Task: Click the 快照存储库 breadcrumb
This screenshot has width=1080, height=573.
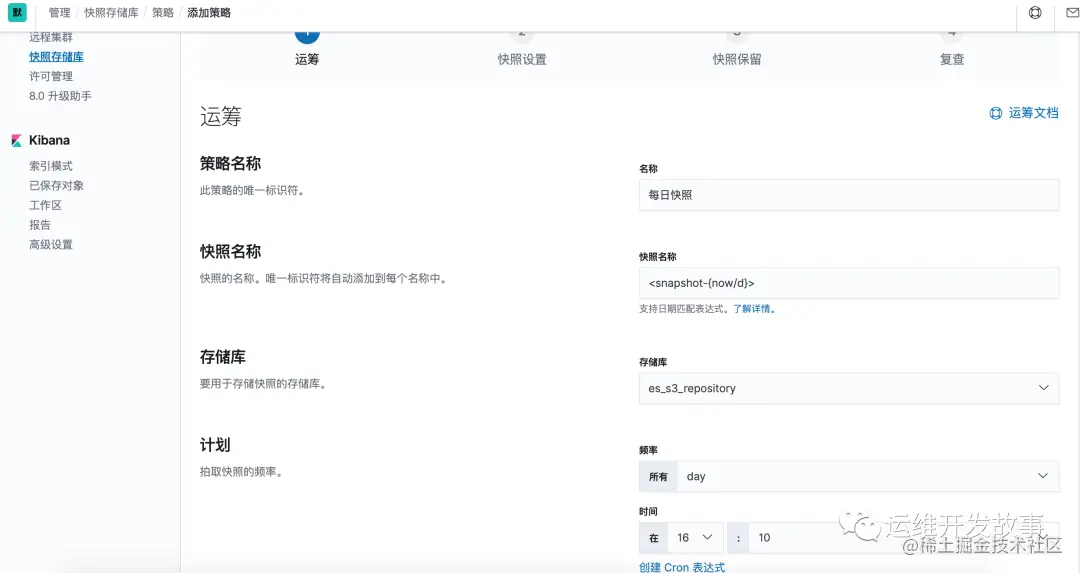Action: (111, 12)
